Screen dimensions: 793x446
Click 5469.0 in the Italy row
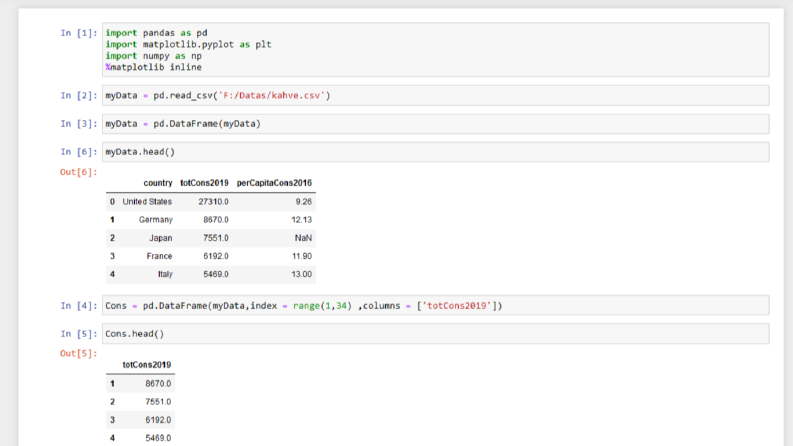coord(216,275)
